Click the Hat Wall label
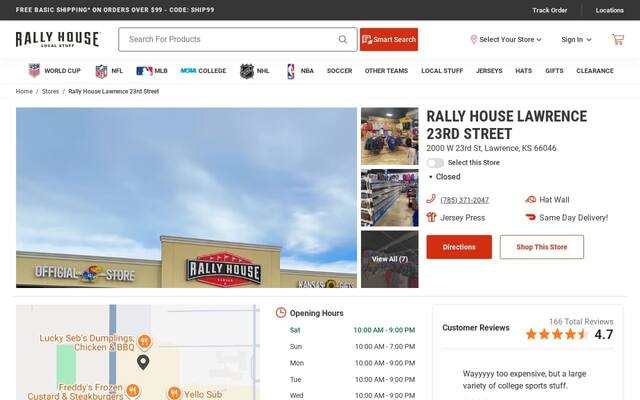This screenshot has width=640, height=400. [554, 200]
